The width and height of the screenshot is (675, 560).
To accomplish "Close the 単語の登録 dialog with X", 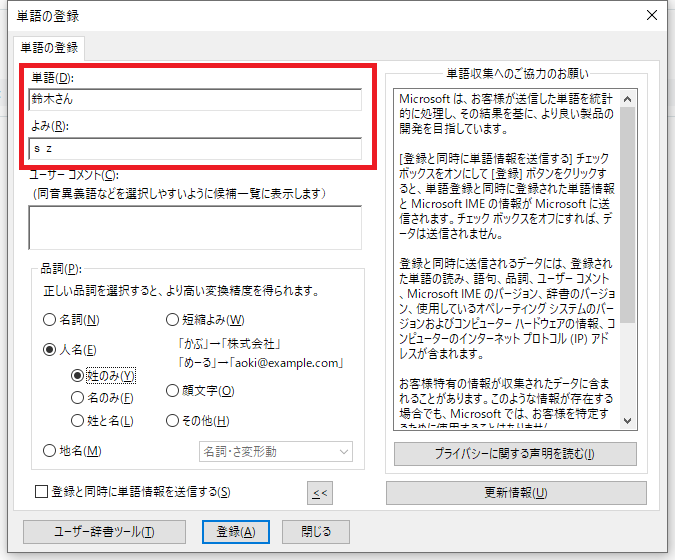I will tap(652, 15).
